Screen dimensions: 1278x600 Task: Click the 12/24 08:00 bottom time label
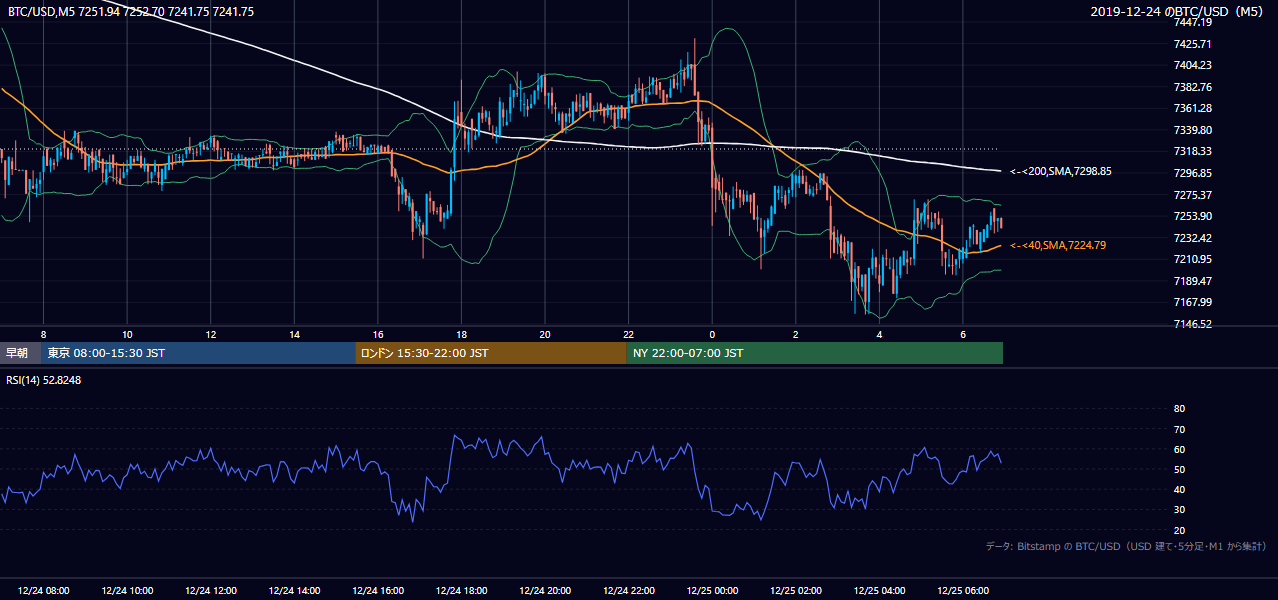[43, 591]
